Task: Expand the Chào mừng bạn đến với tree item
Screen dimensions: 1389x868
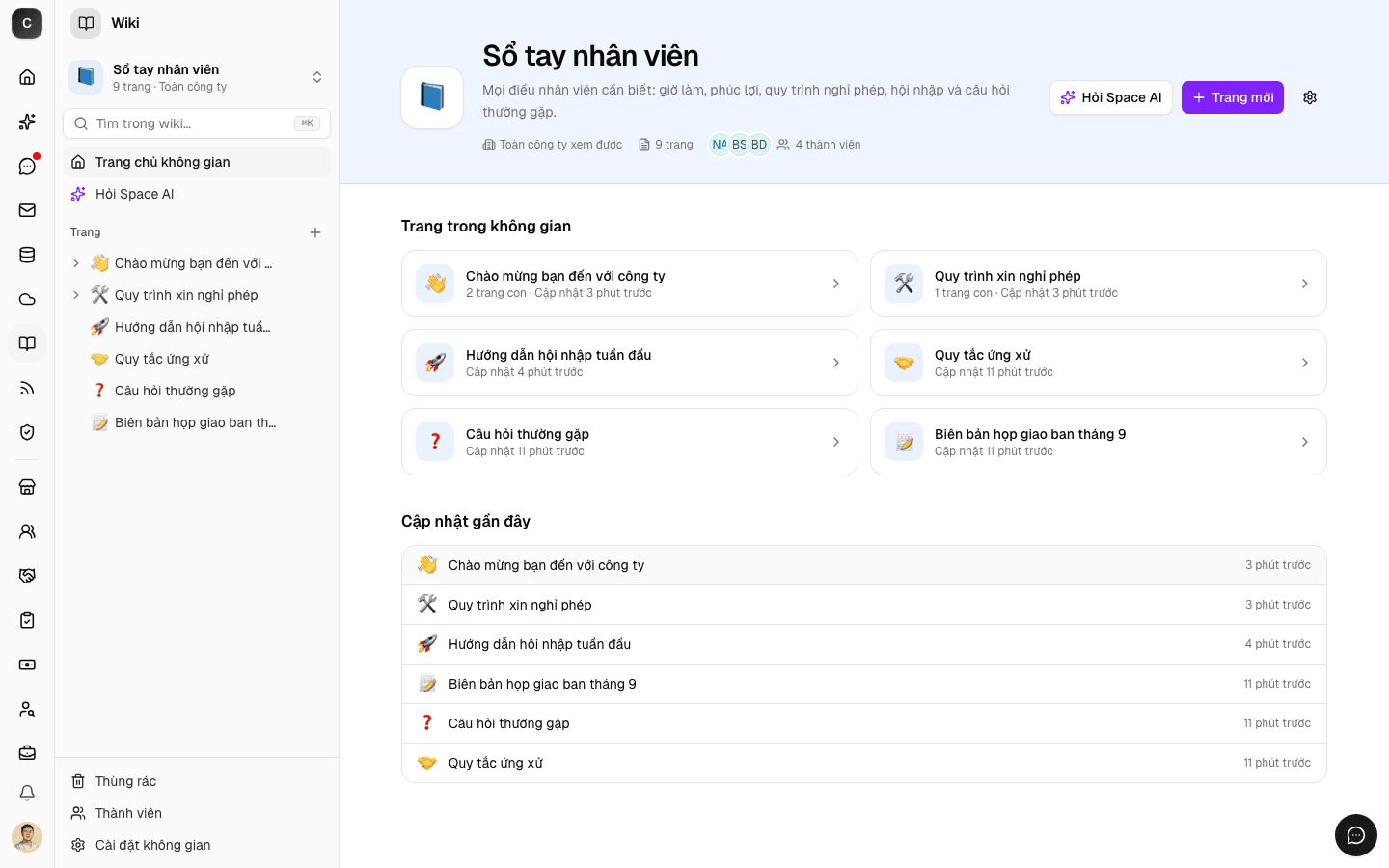Action: tap(76, 263)
